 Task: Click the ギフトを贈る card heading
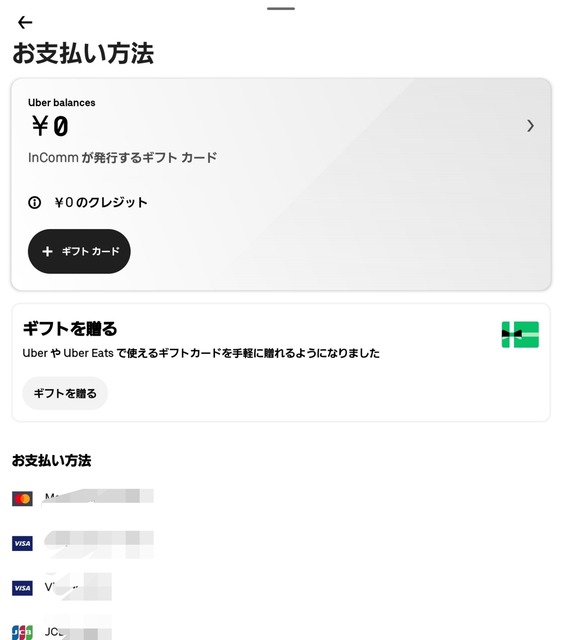coord(70,328)
